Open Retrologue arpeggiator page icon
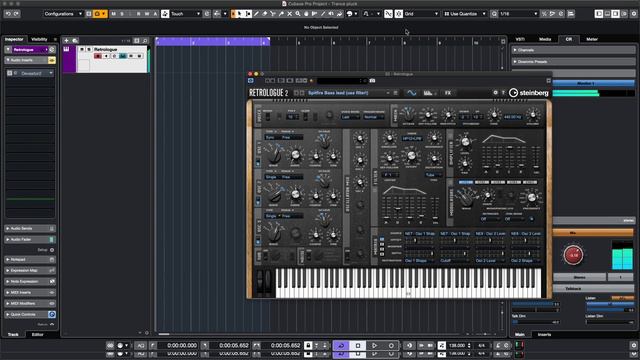 [428, 93]
